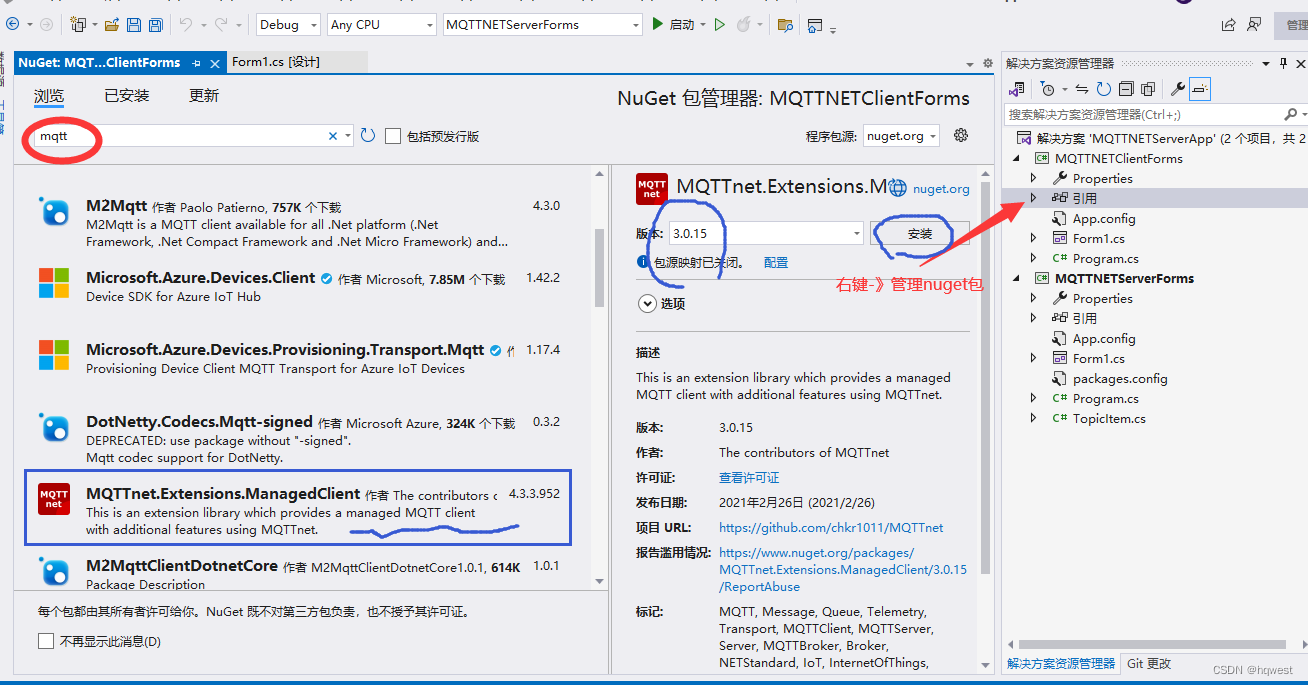Select App.config under MQTTNETClientForms

pos(1103,218)
